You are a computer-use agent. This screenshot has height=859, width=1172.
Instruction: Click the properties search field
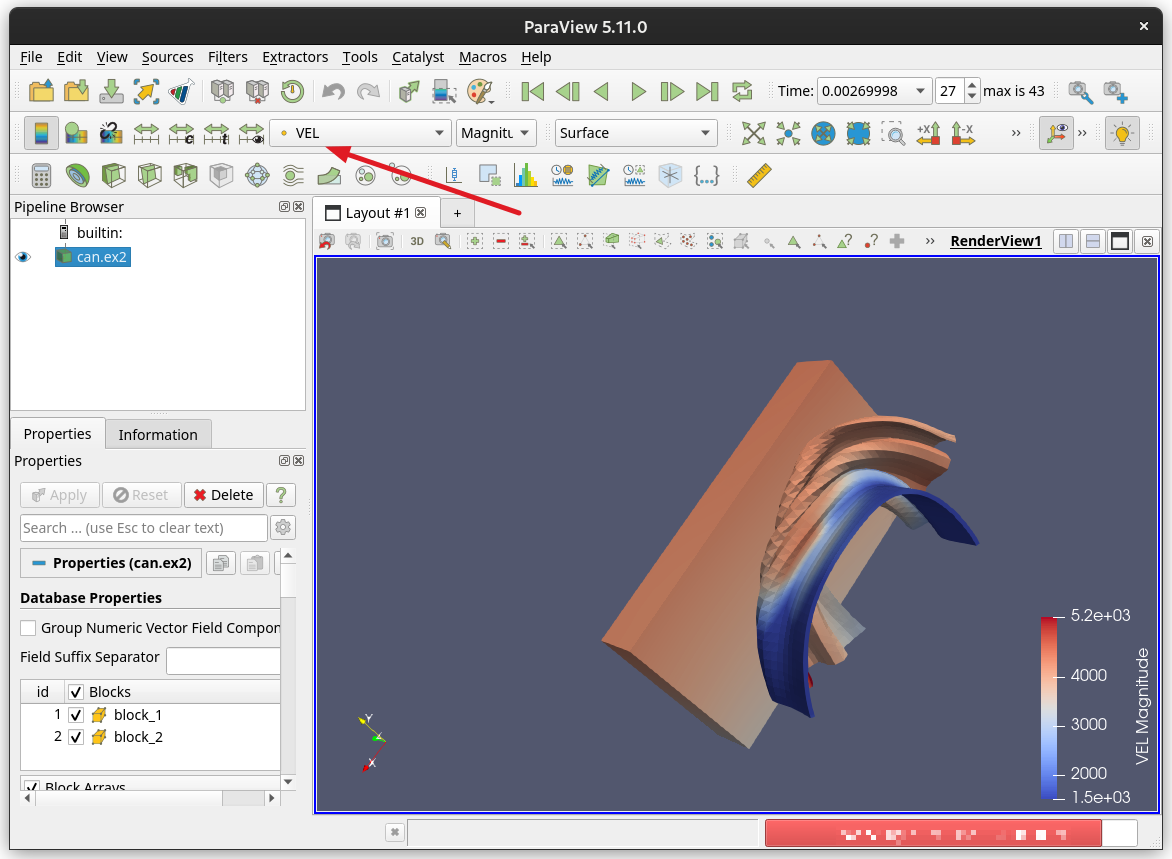144,528
